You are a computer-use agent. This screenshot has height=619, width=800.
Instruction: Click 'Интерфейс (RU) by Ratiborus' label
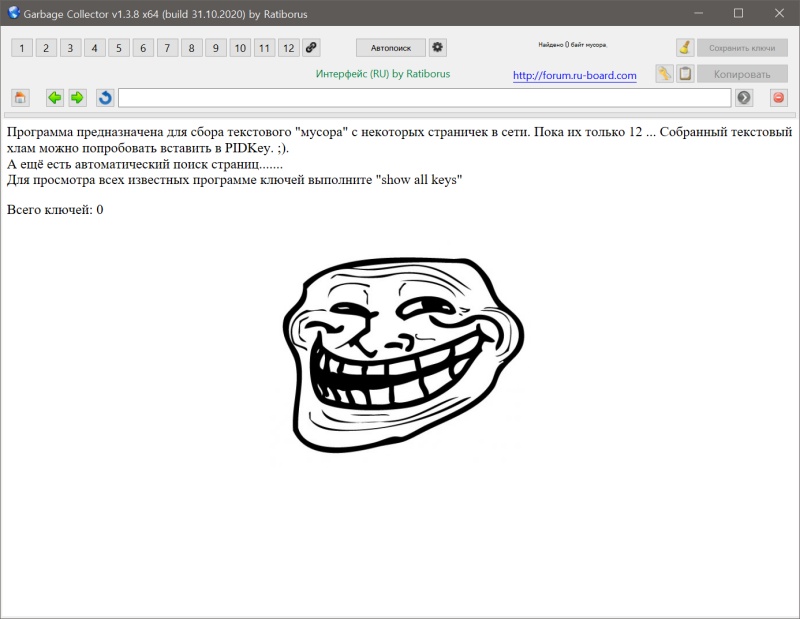[x=383, y=74]
